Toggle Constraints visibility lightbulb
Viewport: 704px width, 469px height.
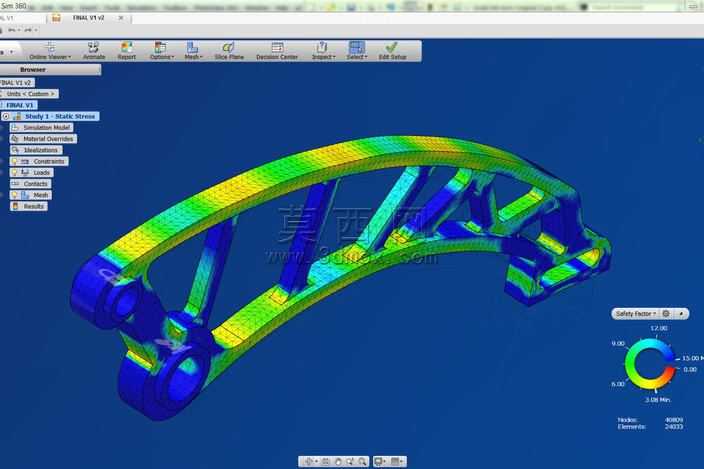(x=14, y=161)
